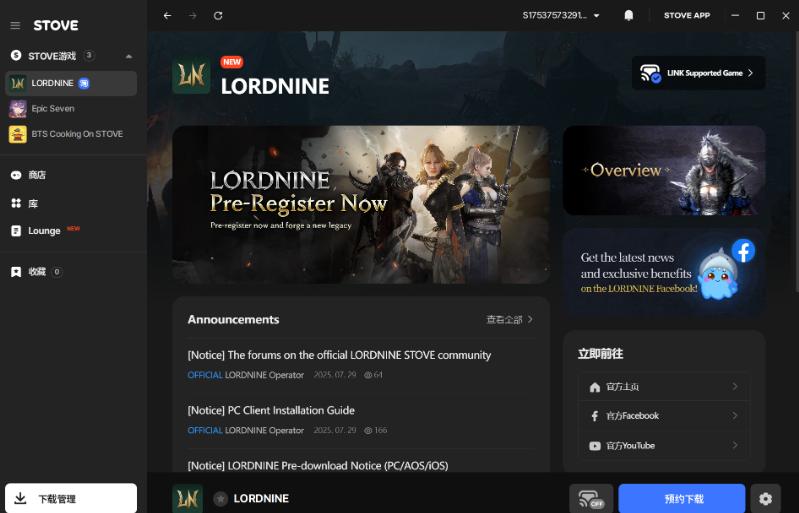Open 官方Facebook link
The width and height of the screenshot is (799, 513).
(664, 416)
